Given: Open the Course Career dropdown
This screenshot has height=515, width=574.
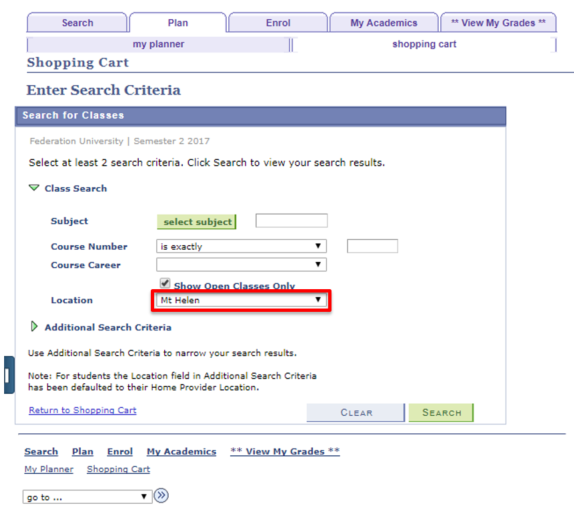Looking at the screenshot, I should 241,265.
